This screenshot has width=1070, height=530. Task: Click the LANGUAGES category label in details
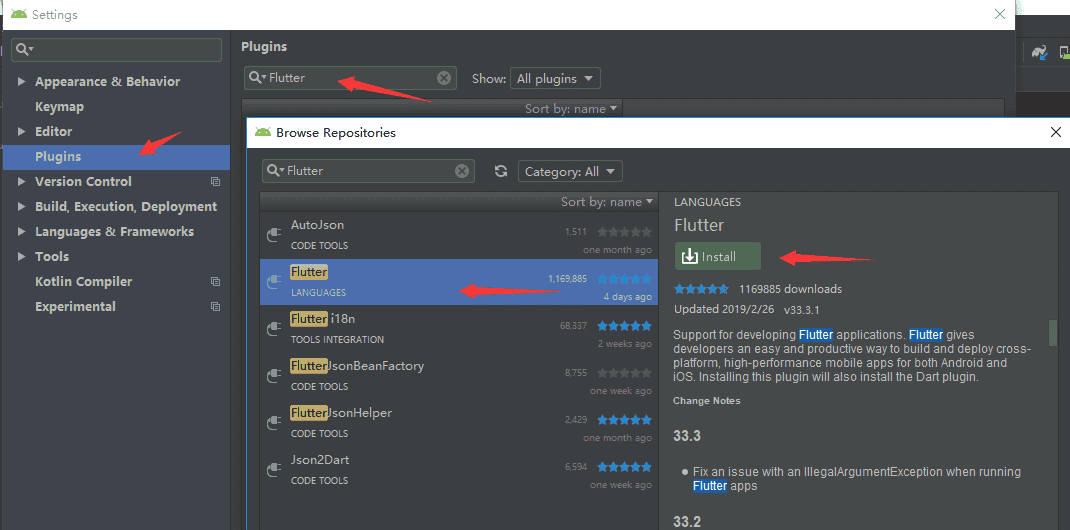pyautogui.click(x=708, y=202)
